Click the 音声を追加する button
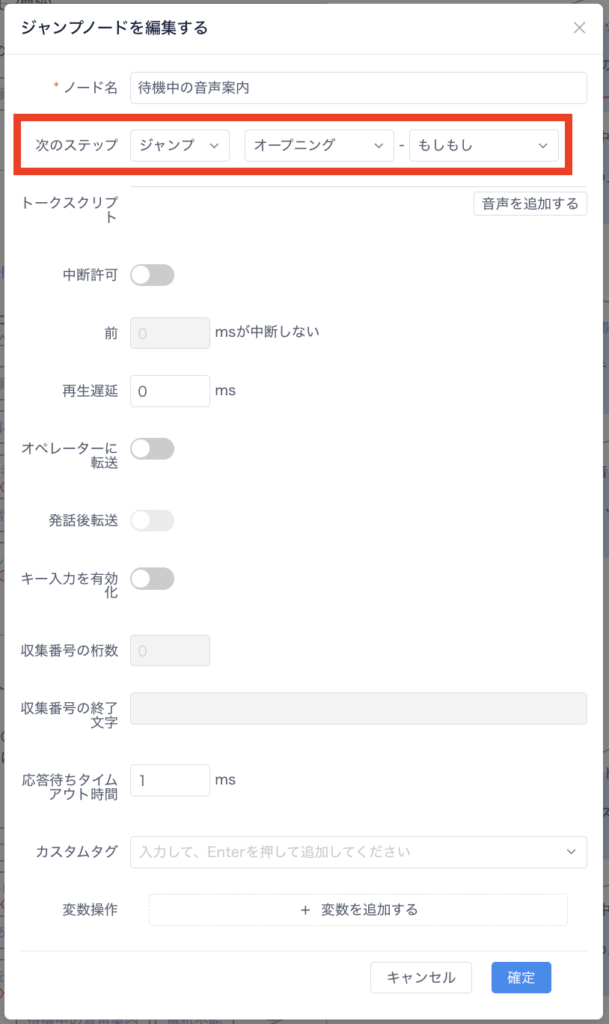Screen dimensions: 609x1024 (x=530, y=204)
